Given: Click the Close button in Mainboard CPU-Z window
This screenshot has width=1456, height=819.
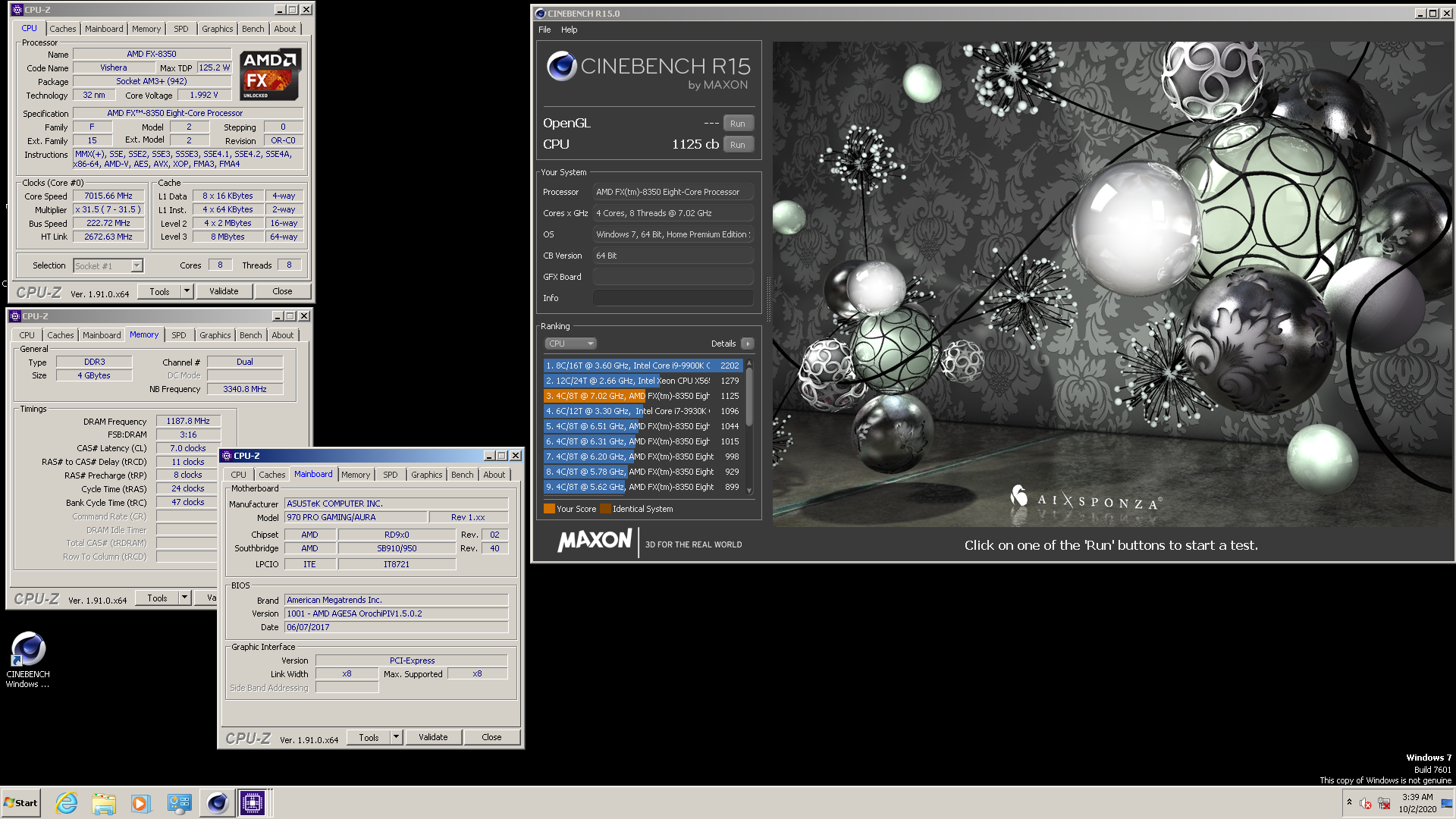Looking at the screenshot, I should tap(491, 737).
